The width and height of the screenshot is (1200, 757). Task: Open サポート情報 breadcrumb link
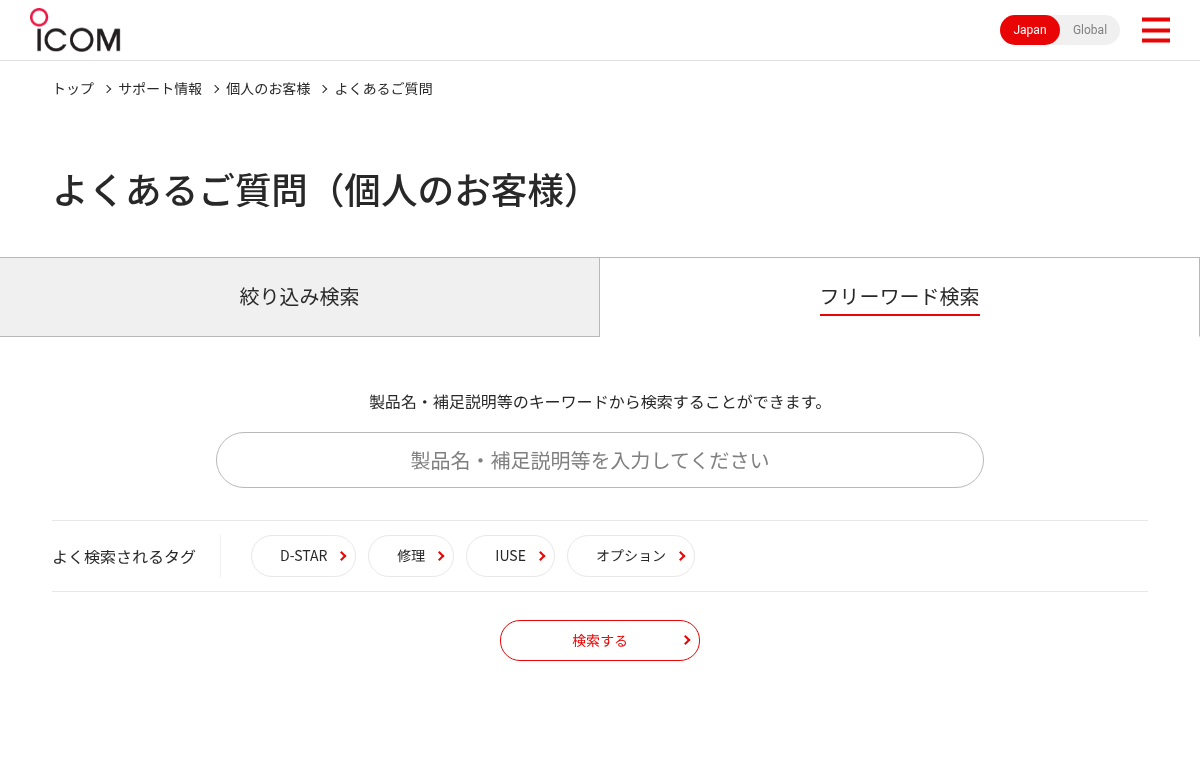pos(160,88)
